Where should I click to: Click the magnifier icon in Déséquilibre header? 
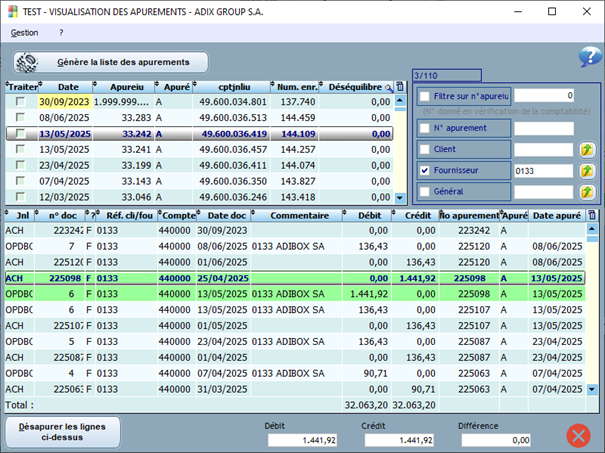click(x=389, y=88)
